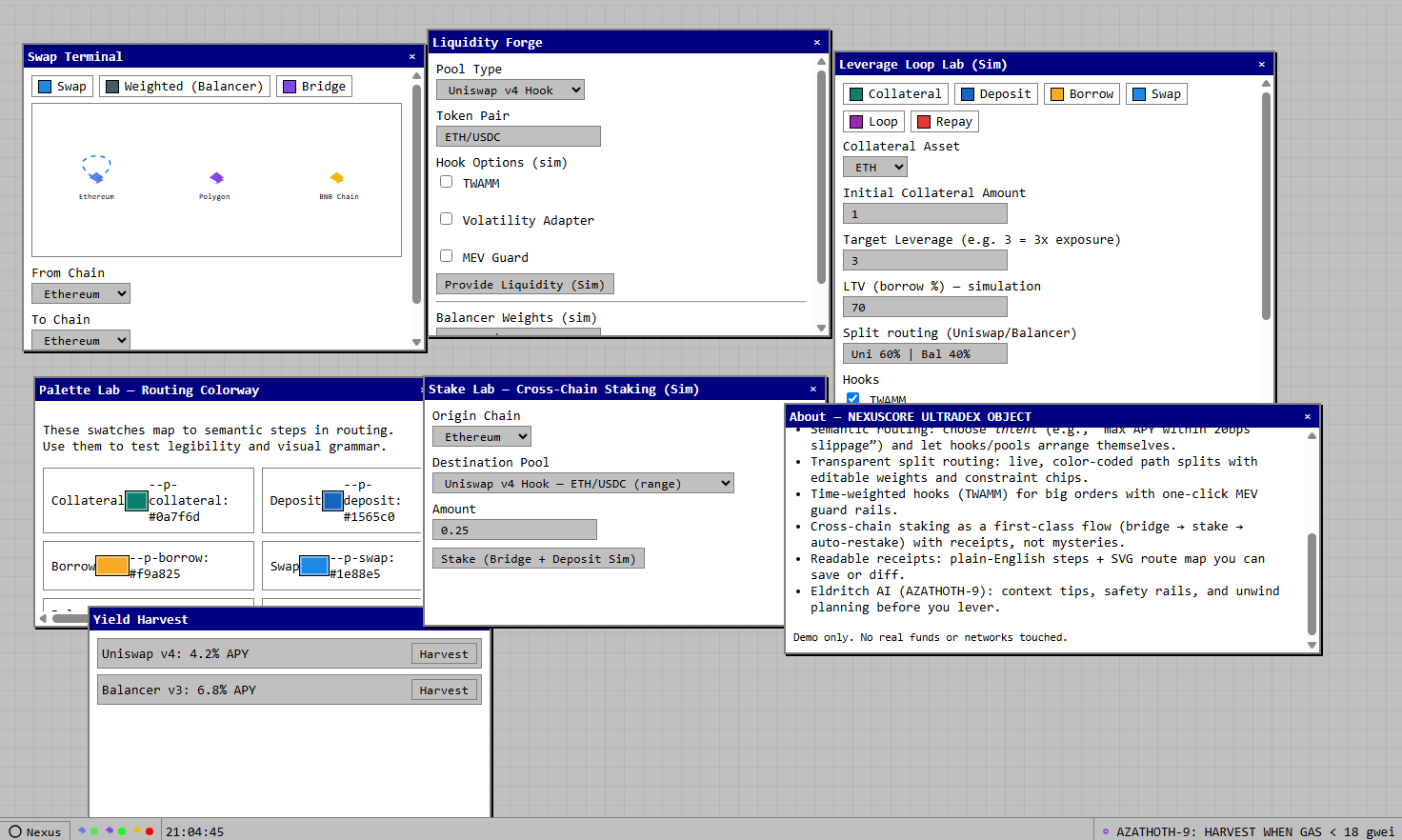The height and width of the screenshot is (840, 1402).
Task: Click the orange Borrow color swatch in Palette Lab
Action: [x=112, y=566]
